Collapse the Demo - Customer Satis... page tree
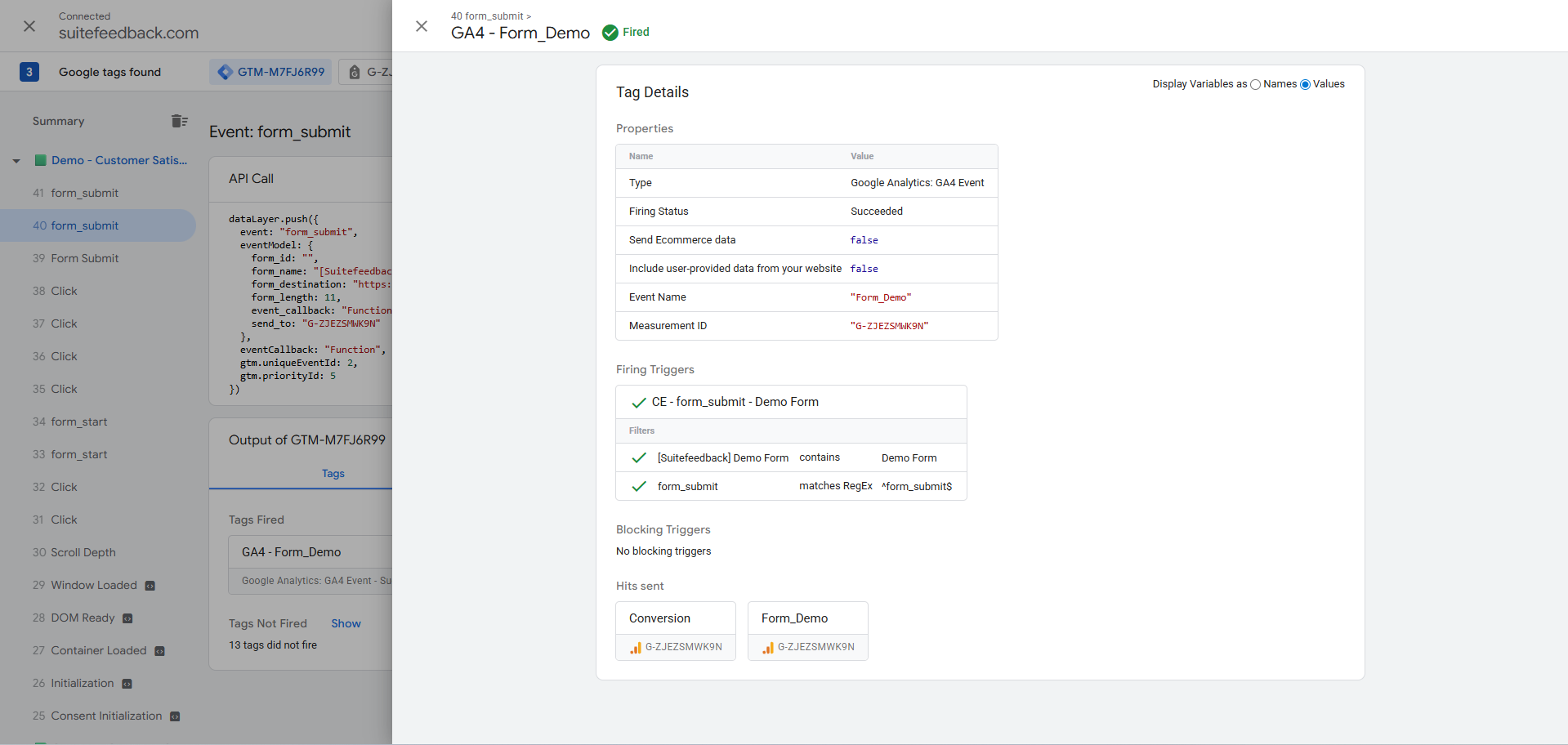This screenshot has height=745, width=1568. [16, 161]
